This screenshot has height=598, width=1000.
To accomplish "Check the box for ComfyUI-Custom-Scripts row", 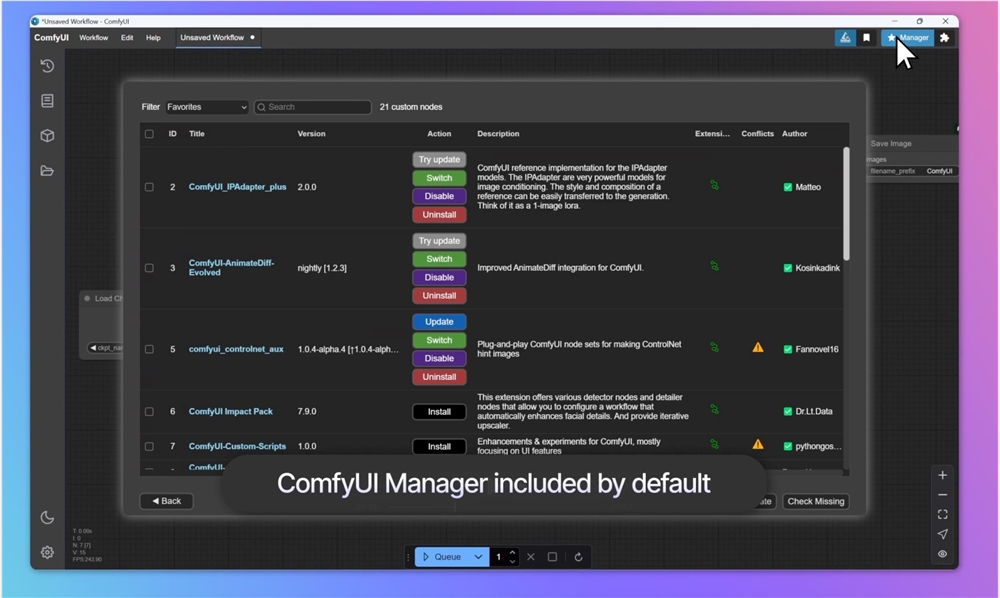I will [x=149, y=446].
